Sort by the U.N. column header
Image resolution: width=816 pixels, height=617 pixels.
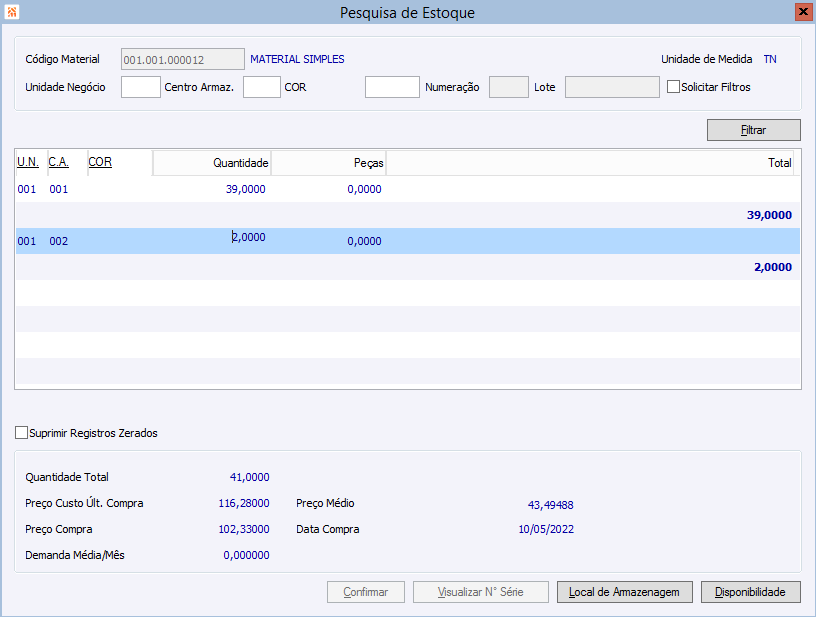tap(28, 161)
